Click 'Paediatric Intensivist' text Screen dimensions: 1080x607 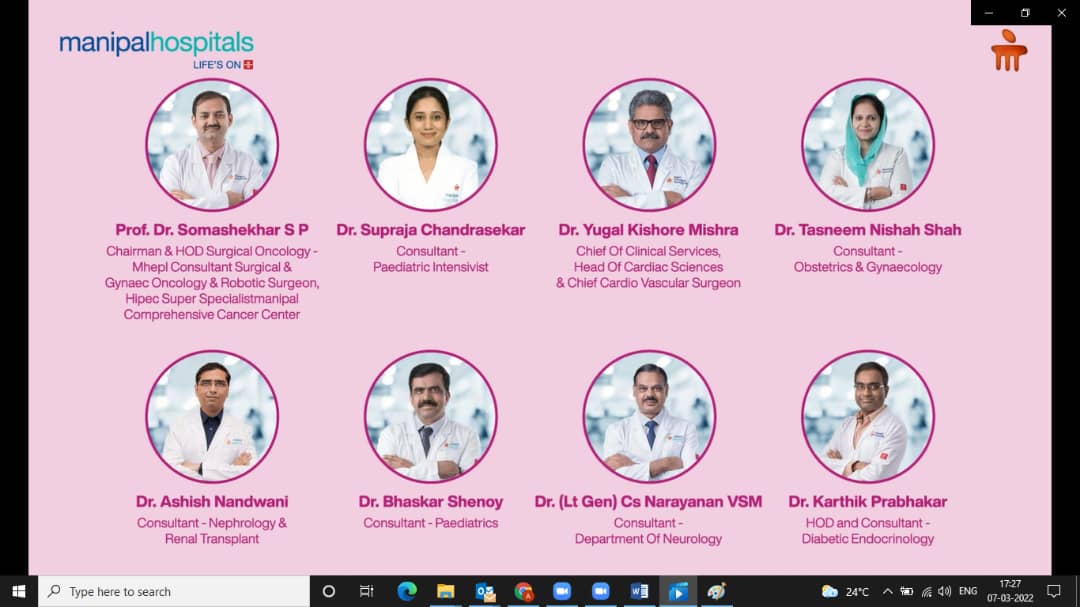pyautogui.click(x=430, y=267)
